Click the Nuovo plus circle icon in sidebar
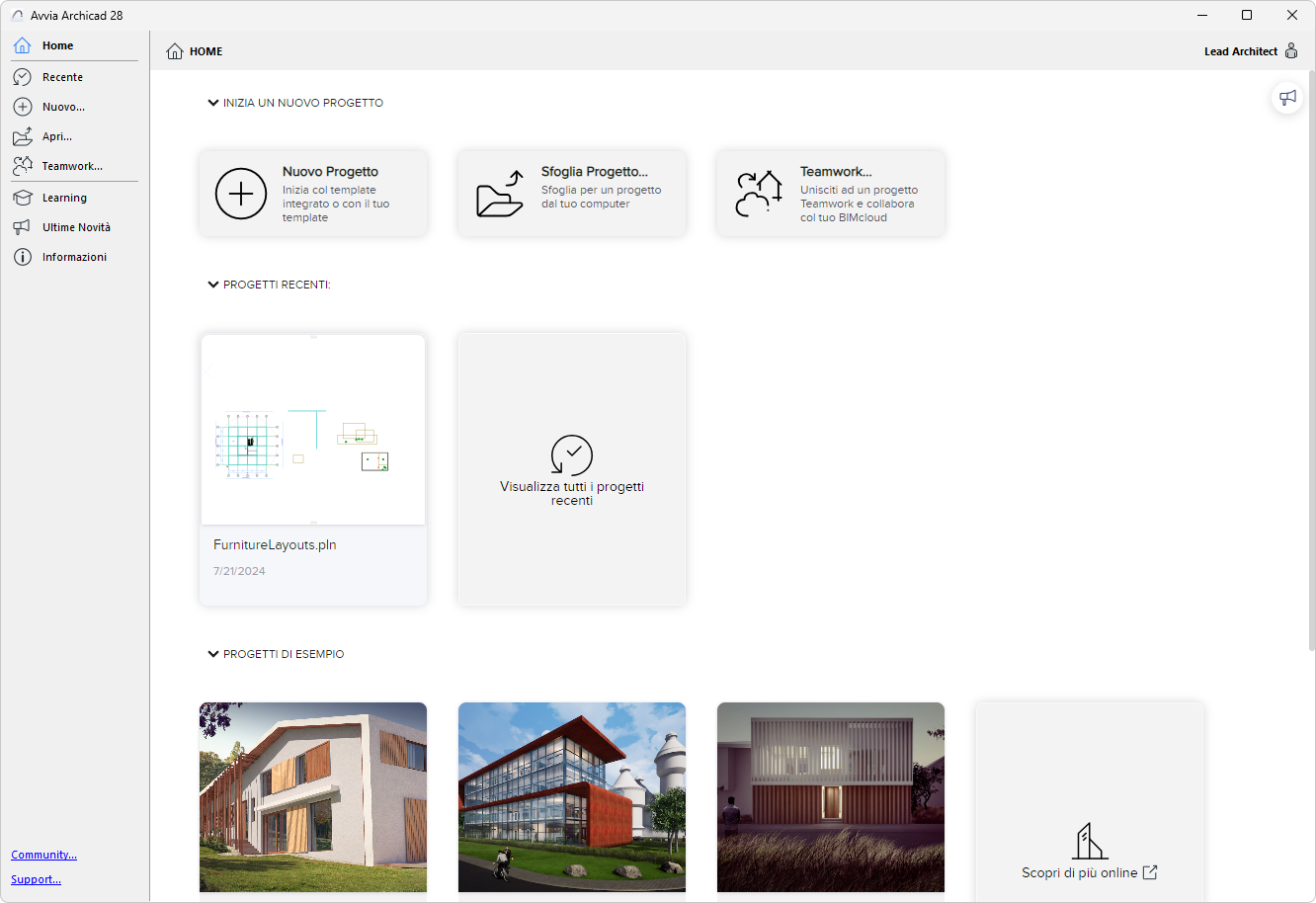 coord(22,107)
